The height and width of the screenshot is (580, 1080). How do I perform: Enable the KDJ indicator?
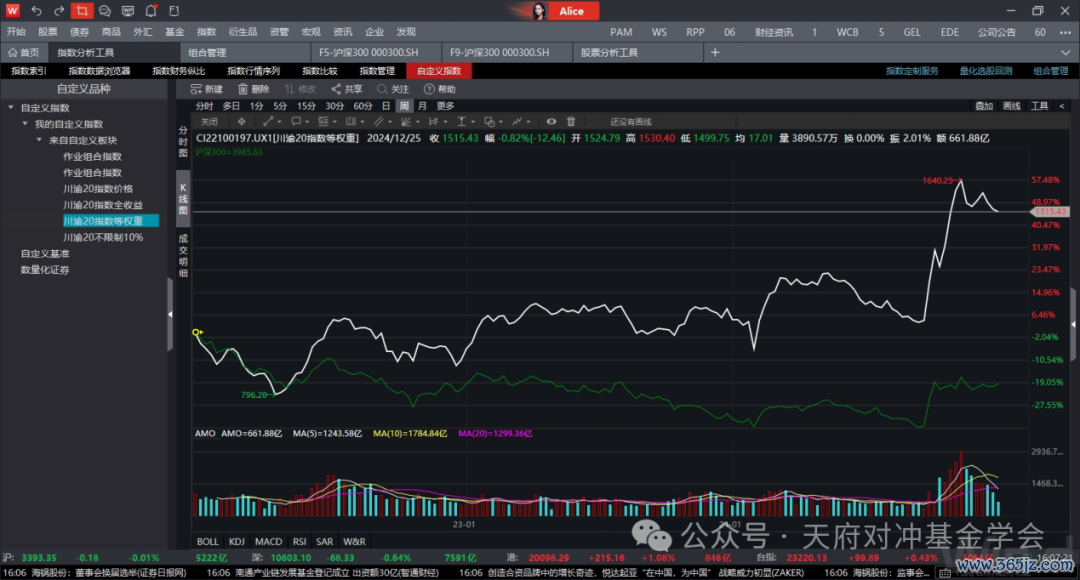(237, 541)
